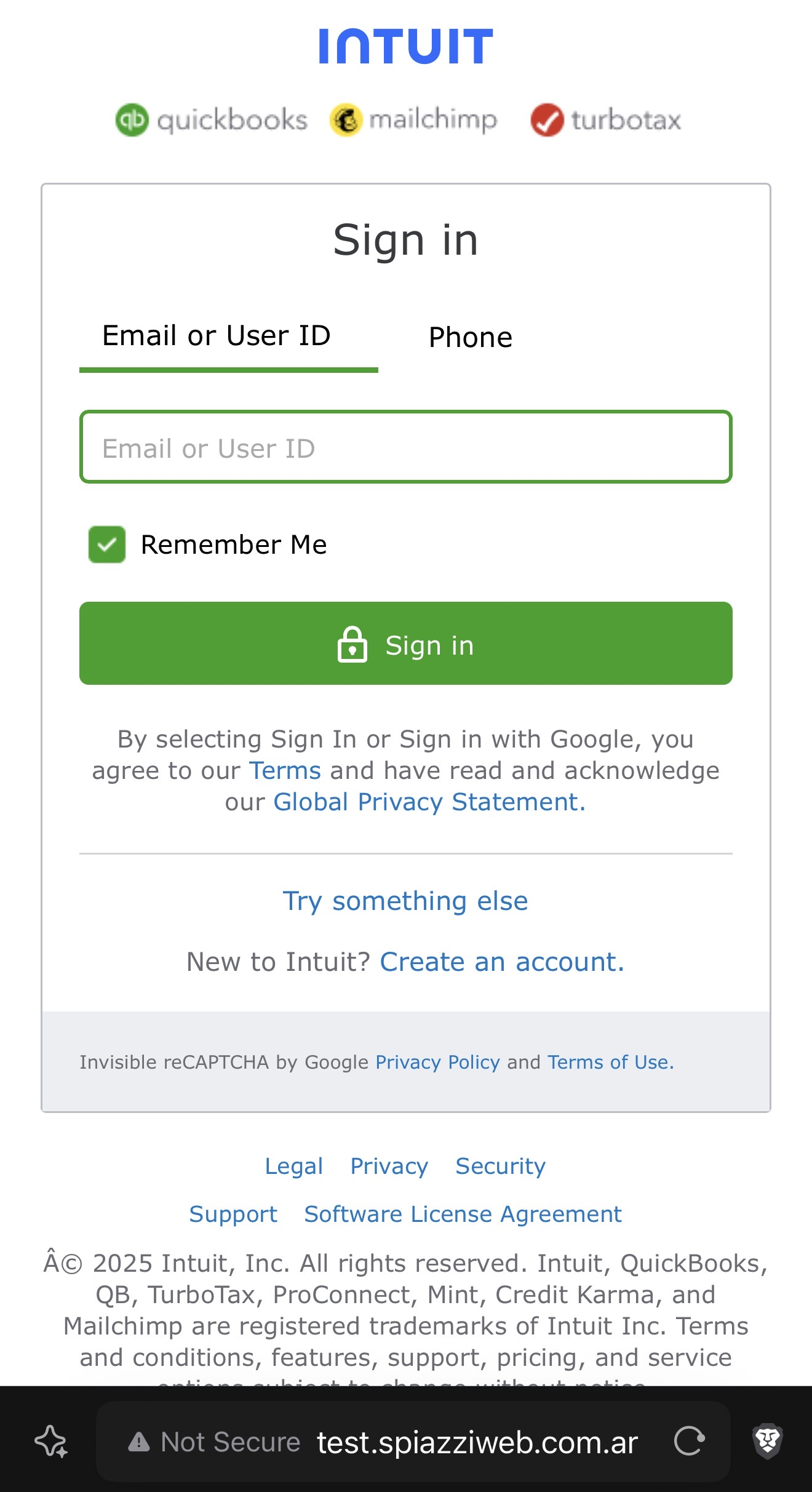The height and width of the screenshot is (1492, 812).
Task: Tap the Leo AI sparkle icon
Action: coord(51,1441)
